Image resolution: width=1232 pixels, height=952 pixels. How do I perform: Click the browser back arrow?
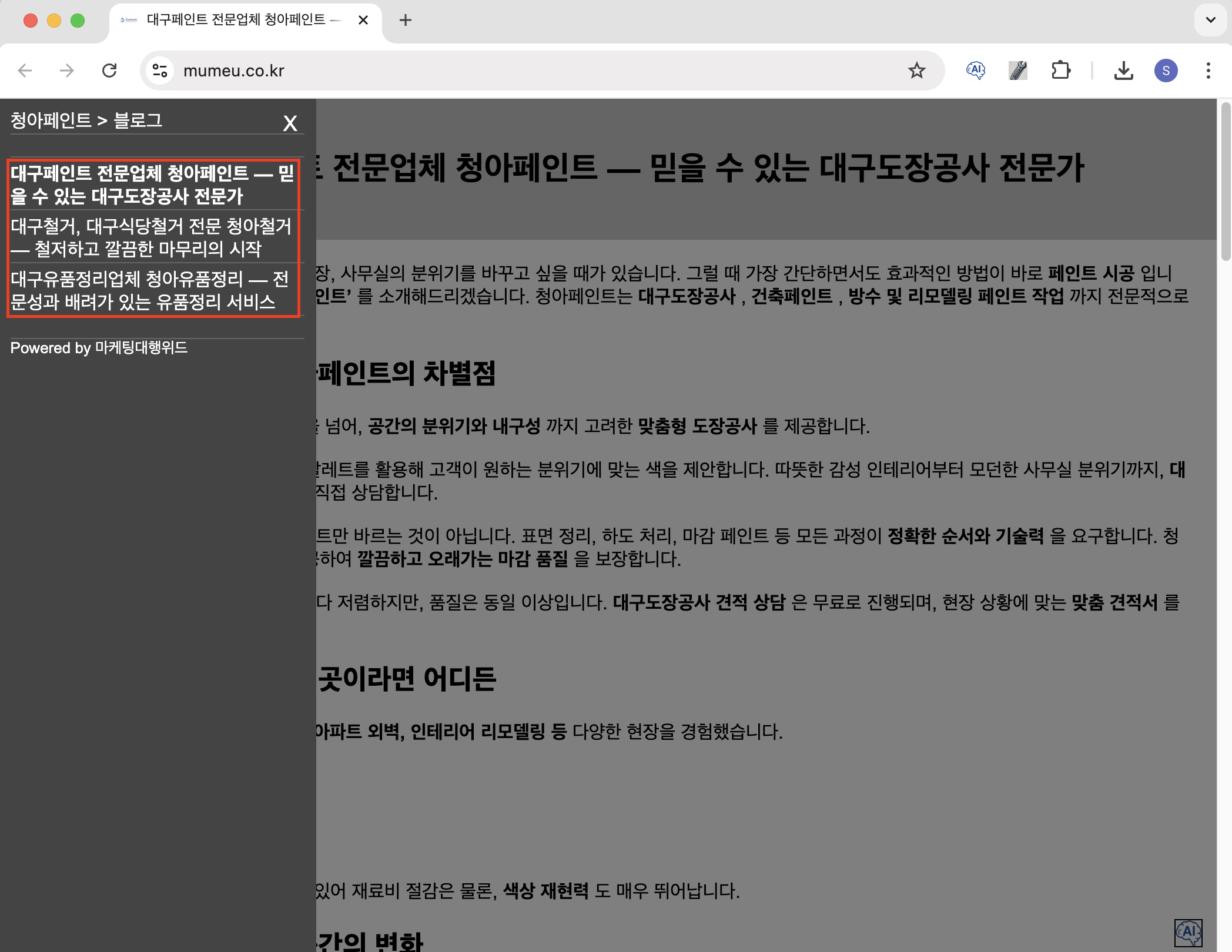pos(25,71)
